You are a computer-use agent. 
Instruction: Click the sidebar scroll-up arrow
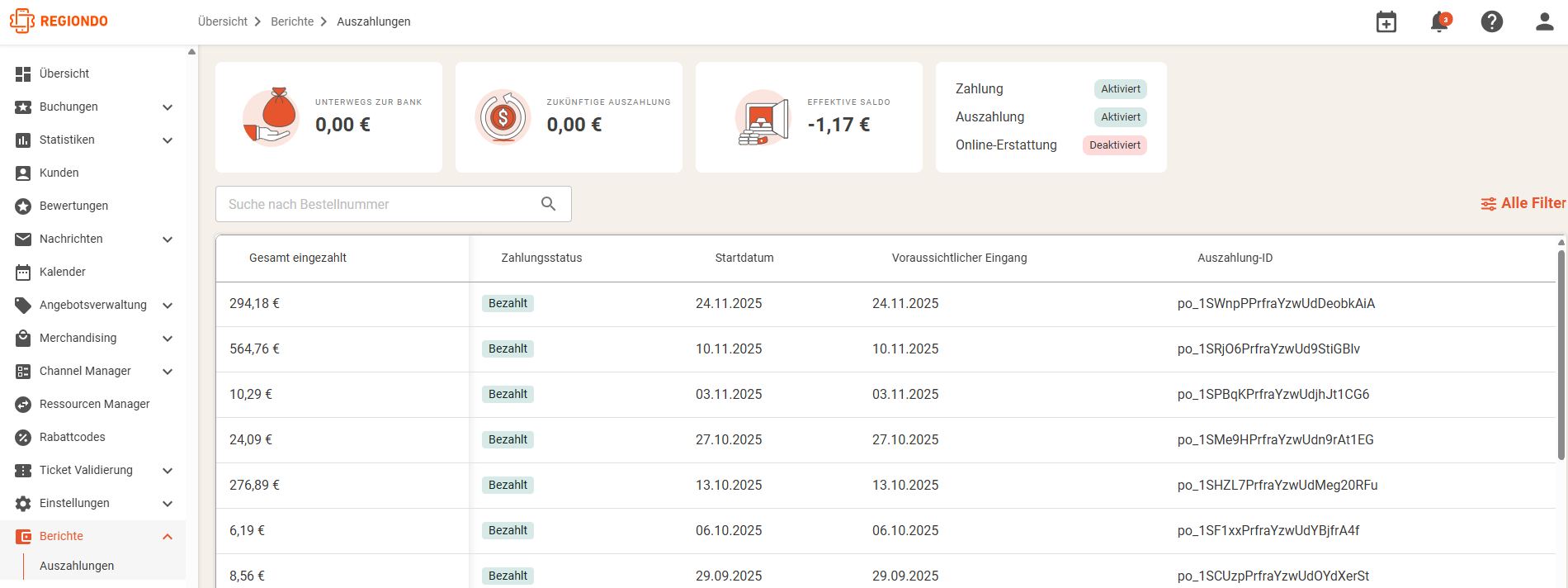(191, 52)
